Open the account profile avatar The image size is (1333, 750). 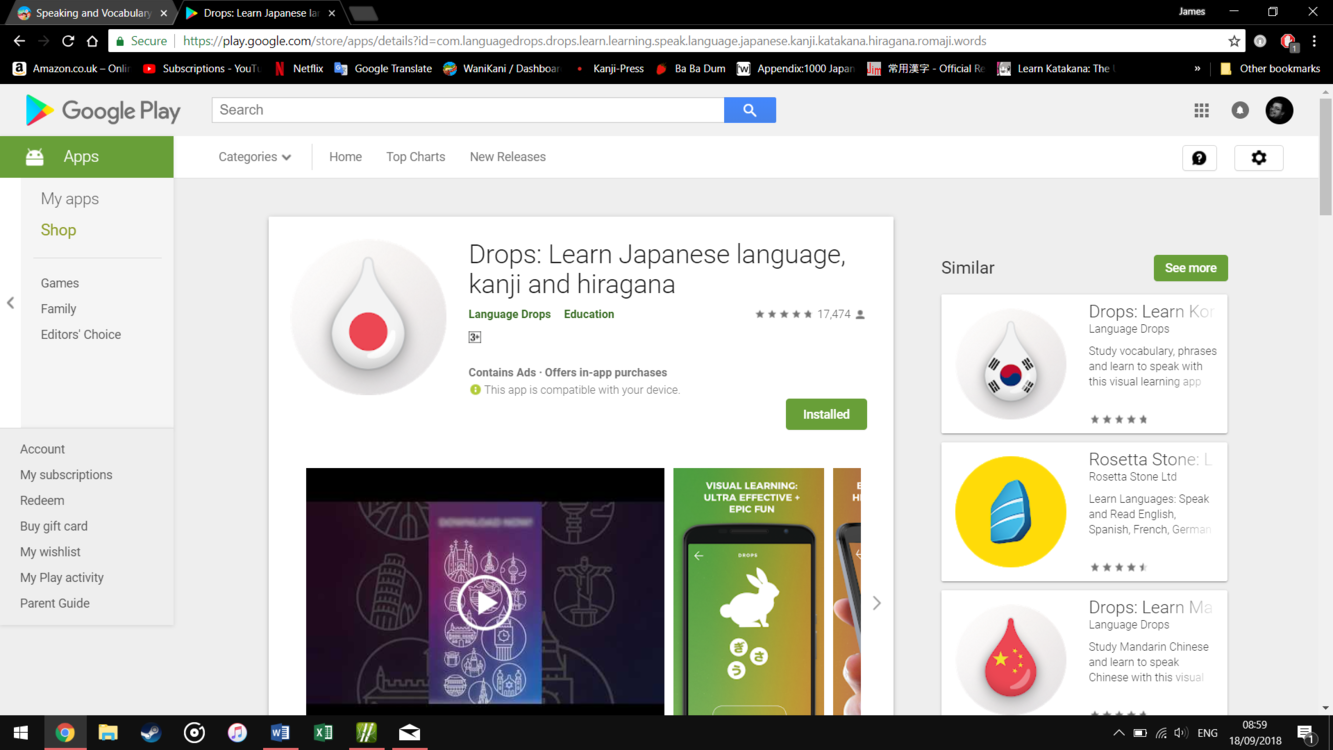(1279, 111)
